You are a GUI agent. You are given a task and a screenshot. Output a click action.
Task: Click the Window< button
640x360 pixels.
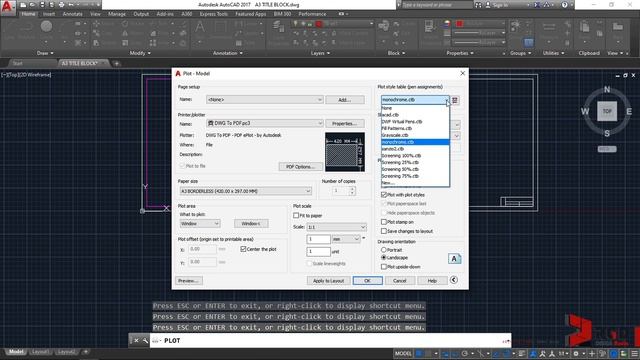[251, 224]
